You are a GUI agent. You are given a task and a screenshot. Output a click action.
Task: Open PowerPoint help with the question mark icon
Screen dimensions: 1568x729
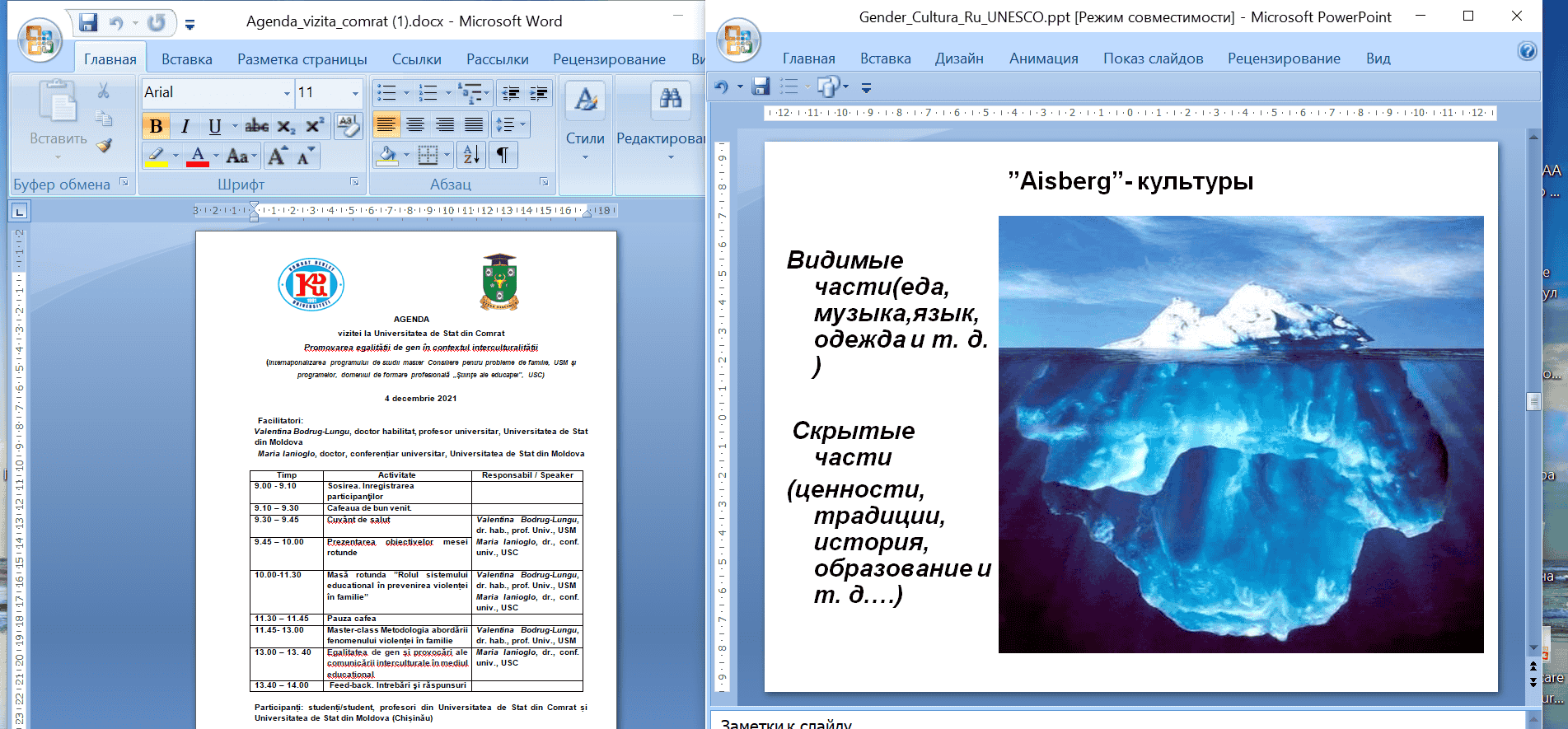pos(1527,51)
